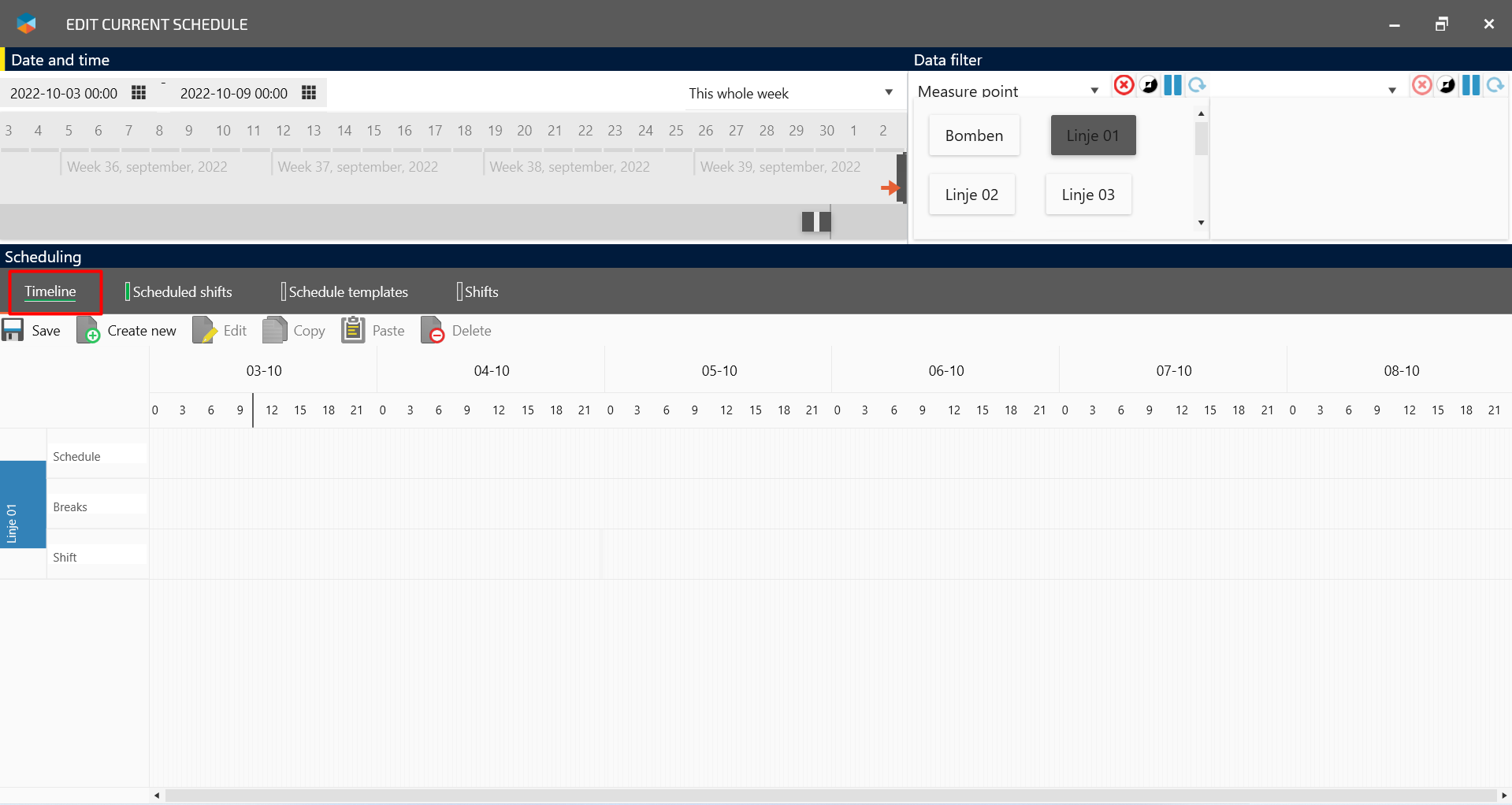Open the second empty data filter dropdown
This screenshot has width=1512, height=805.
pyautogui.click(x=1392, y=91)
